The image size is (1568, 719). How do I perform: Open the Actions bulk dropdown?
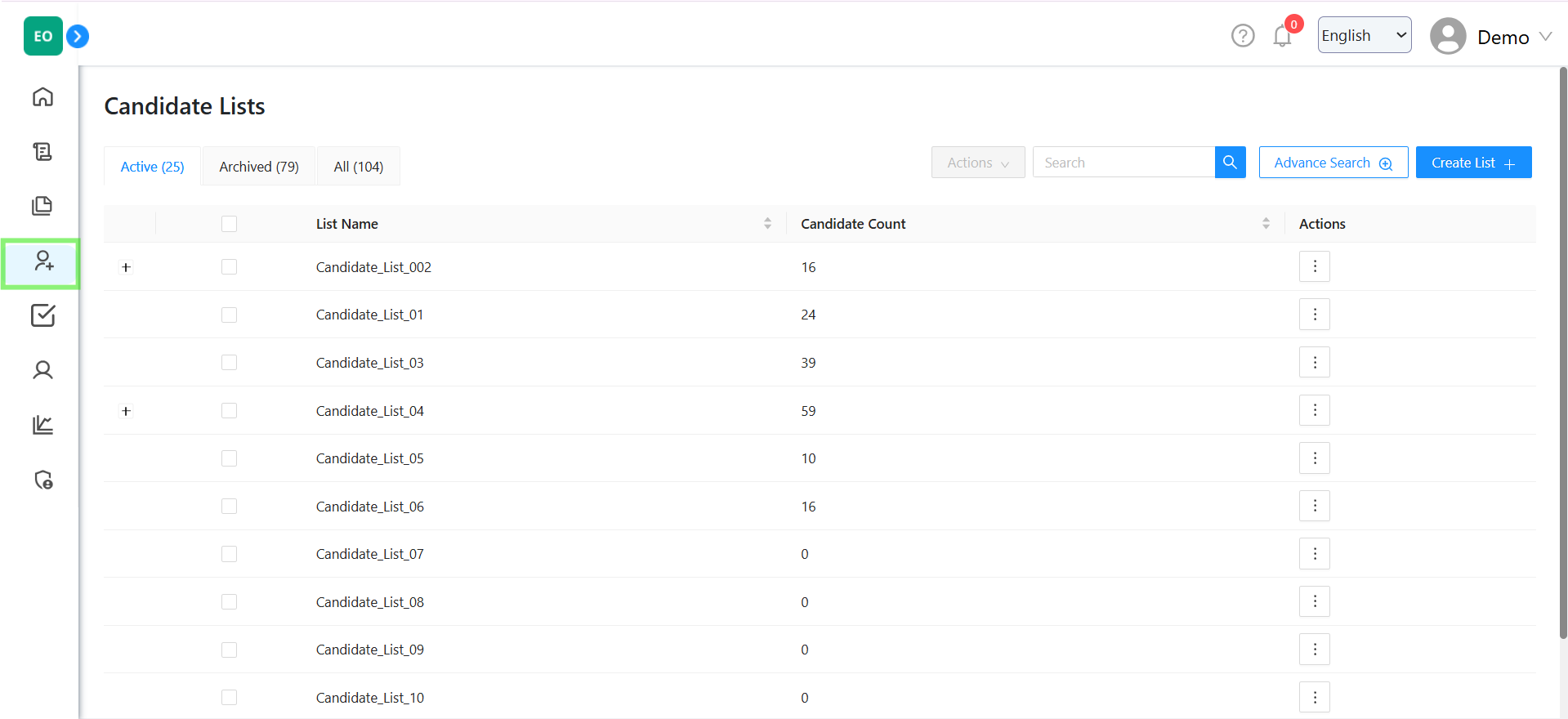tap(977, 163)
